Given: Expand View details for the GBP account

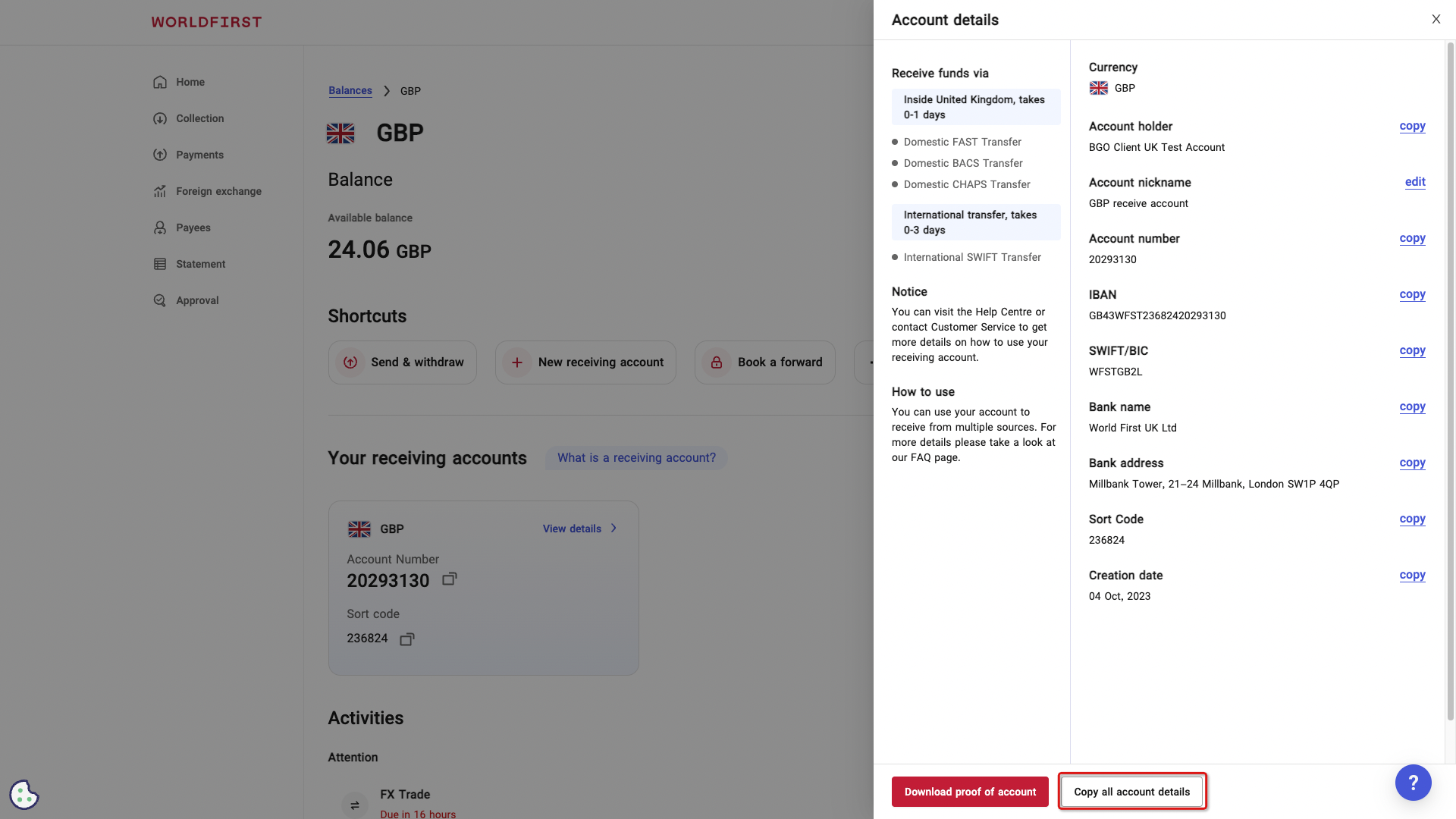Looking at the screenshot, I should 579,529.
